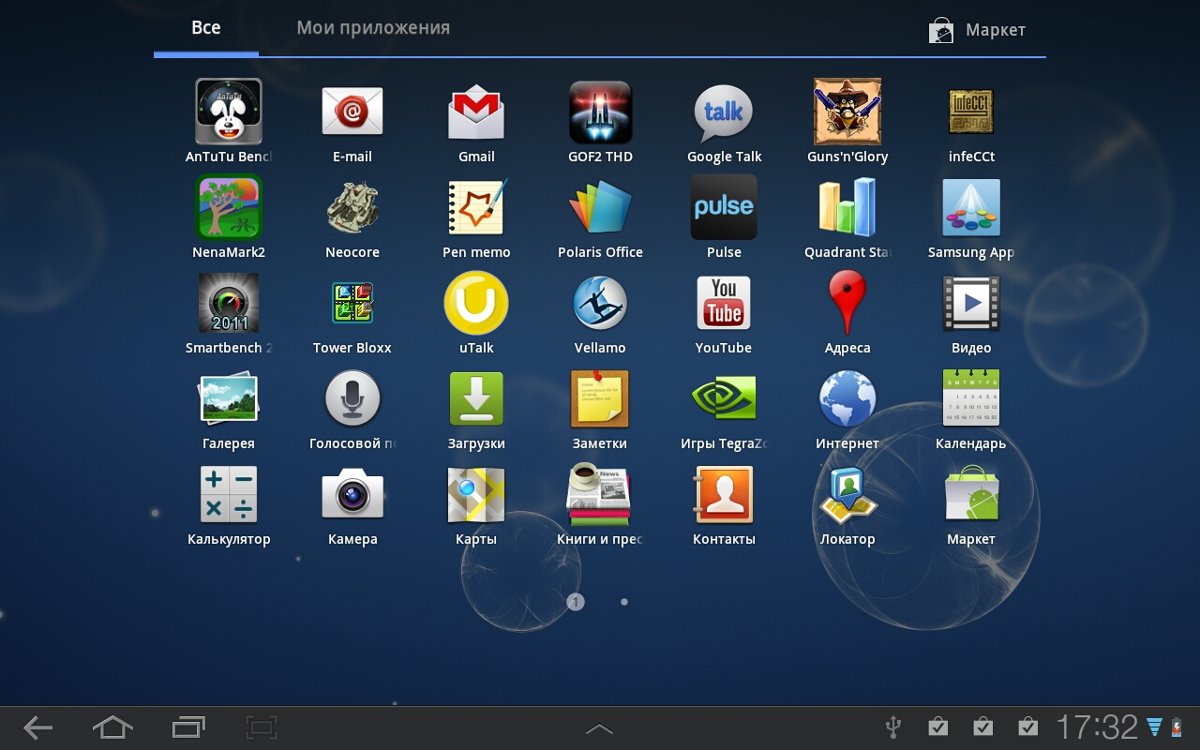Open the infeCCt app
1200x750 pixels.
coord(971,112)
